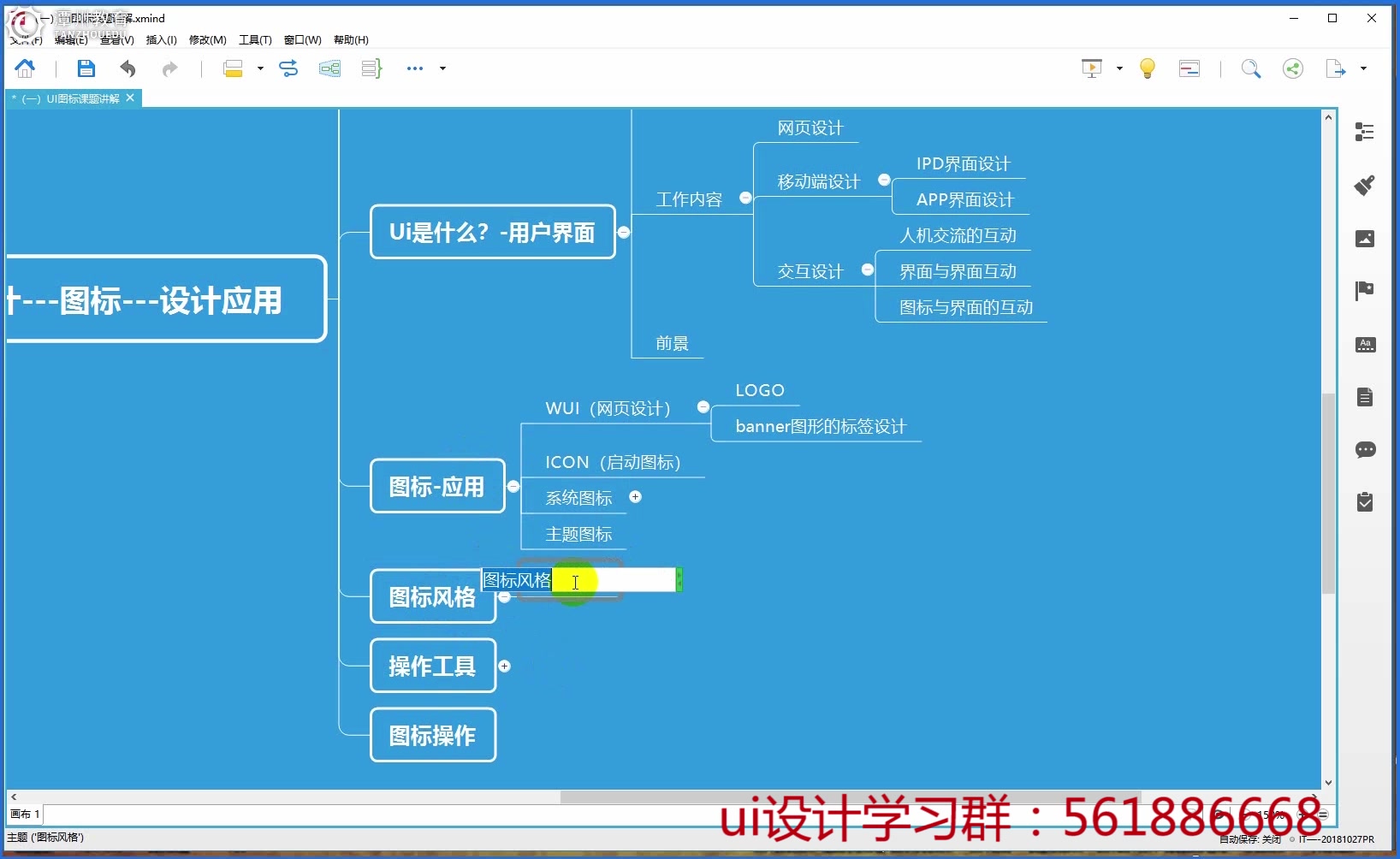Select the 操作工具 topic
This screenshot has height=859, width=1400.
[433, 666]
